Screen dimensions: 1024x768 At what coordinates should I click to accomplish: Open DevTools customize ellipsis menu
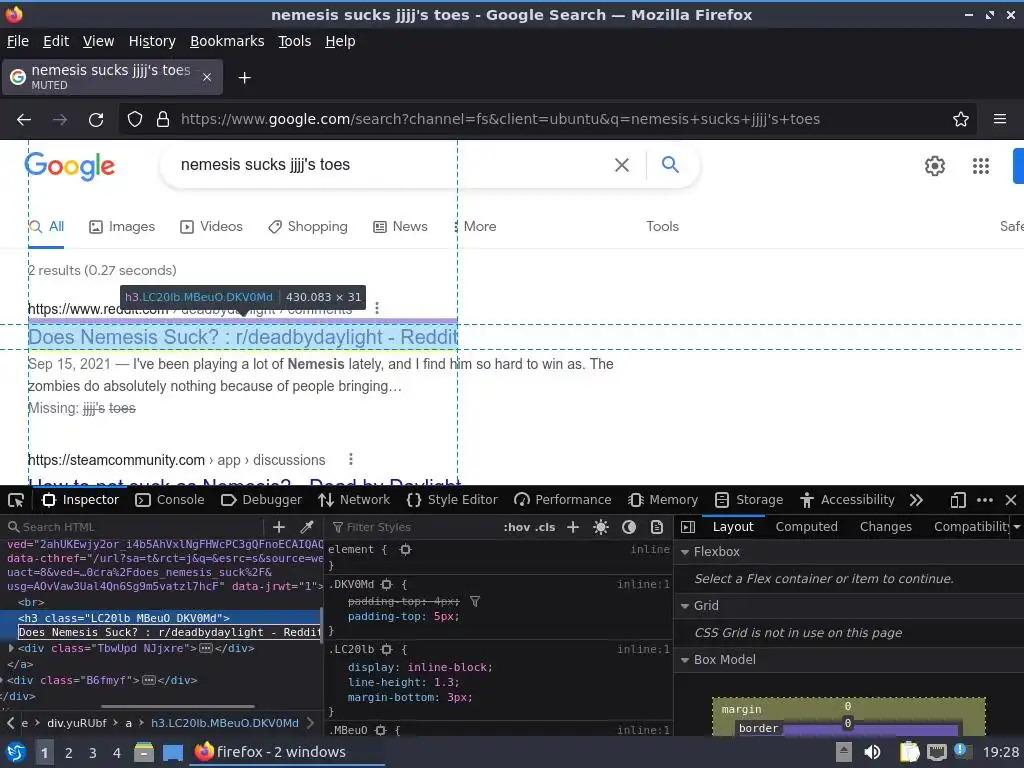(x=985, y=500)
